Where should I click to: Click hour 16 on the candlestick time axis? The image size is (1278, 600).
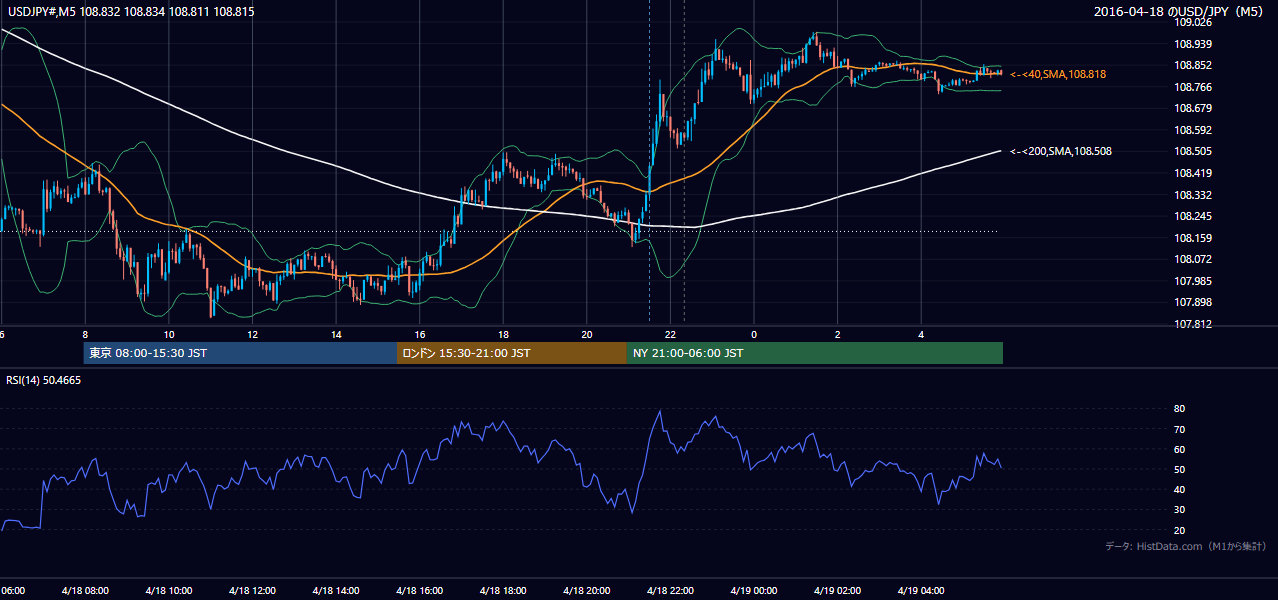420,334
